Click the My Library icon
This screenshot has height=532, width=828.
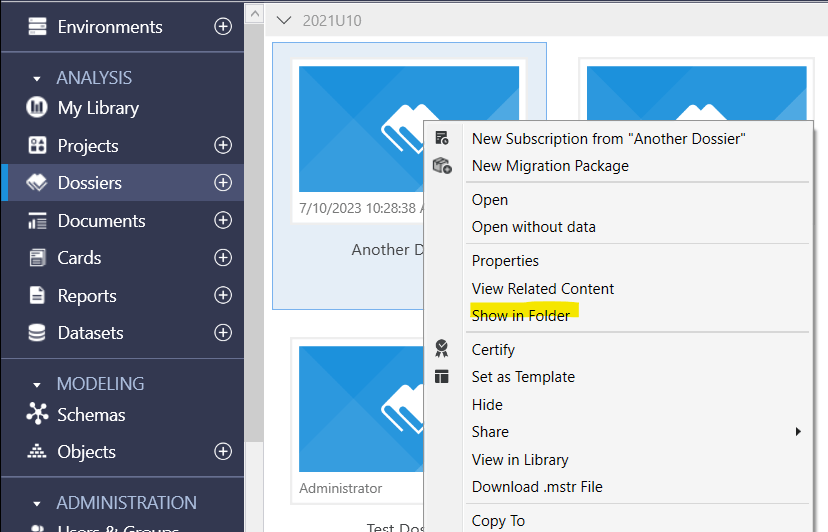(37, 108)
